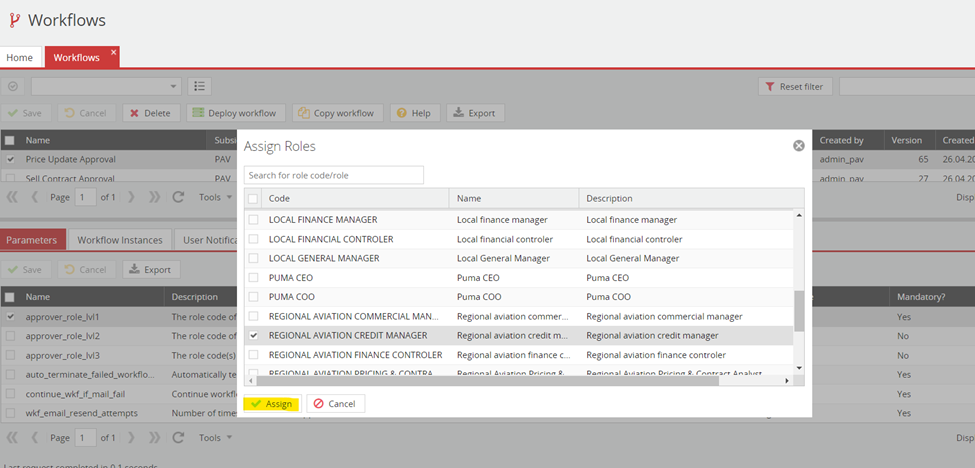The height and width of the screenshot is (468, 975).
Task: Export the workflows list
Action: click(474, 113)
